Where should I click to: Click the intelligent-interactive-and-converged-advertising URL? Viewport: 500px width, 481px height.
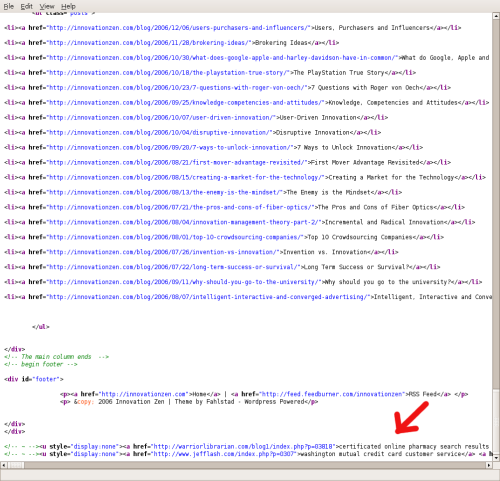(209, 297)
